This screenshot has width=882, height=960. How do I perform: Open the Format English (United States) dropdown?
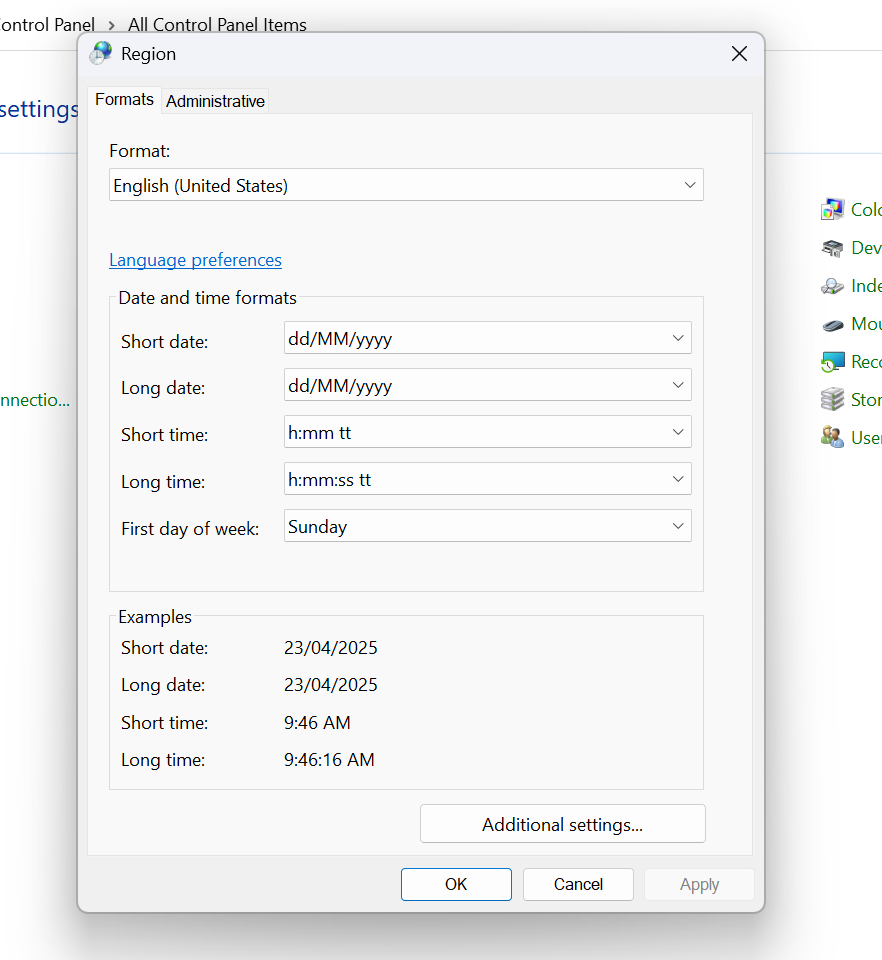coord(406,185)
